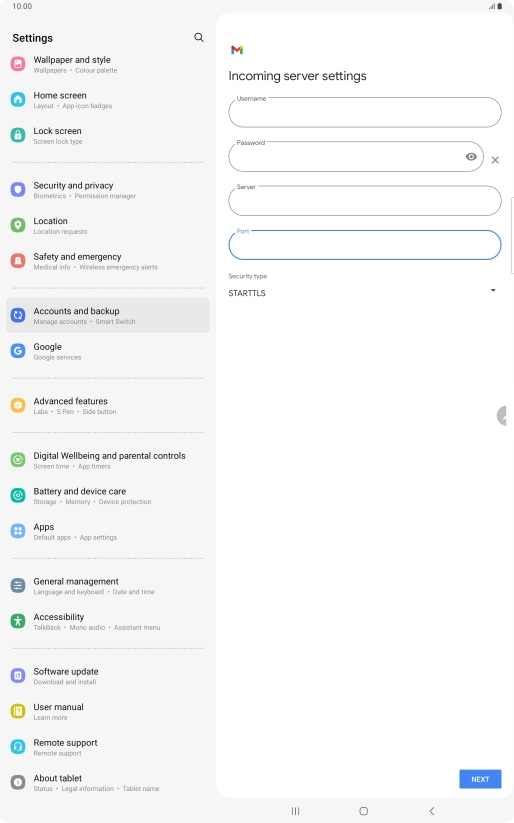Open Accounts and backup menu item
Image resolution: width=514 pixels, height=823 pixels.
click(108, 315)
